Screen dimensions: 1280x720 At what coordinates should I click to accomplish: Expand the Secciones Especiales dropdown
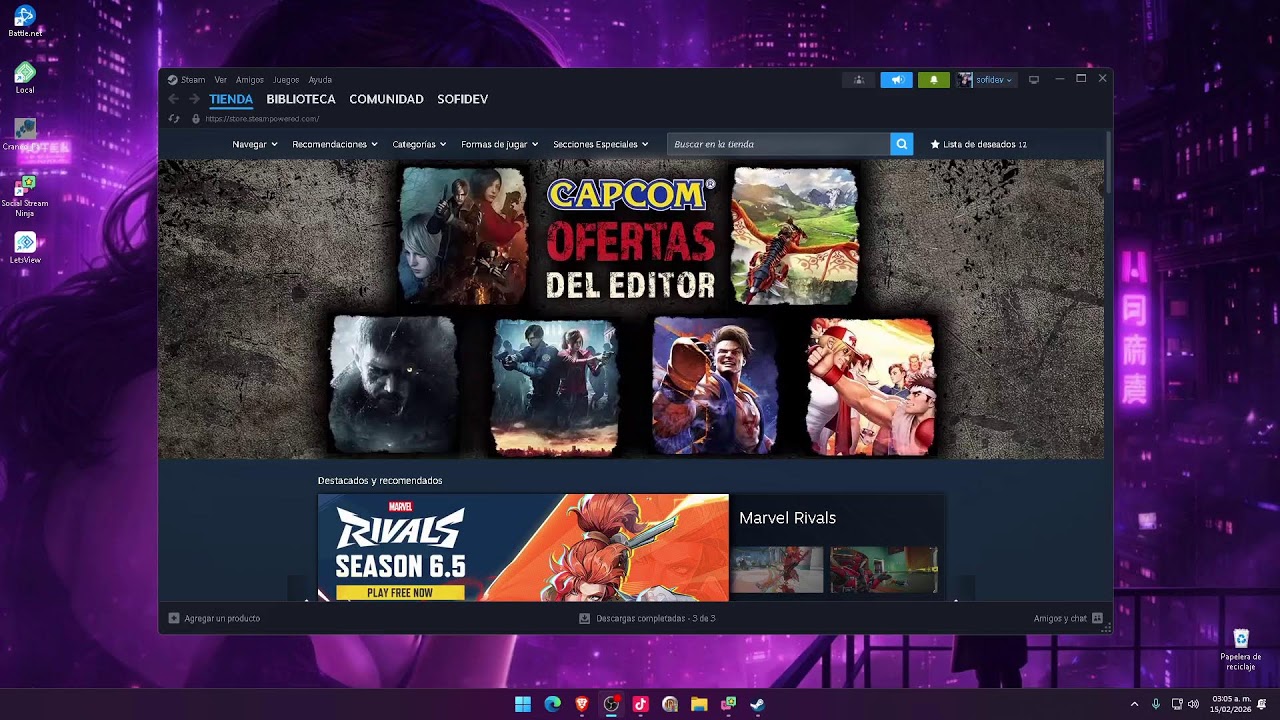[x=601, y=144]
